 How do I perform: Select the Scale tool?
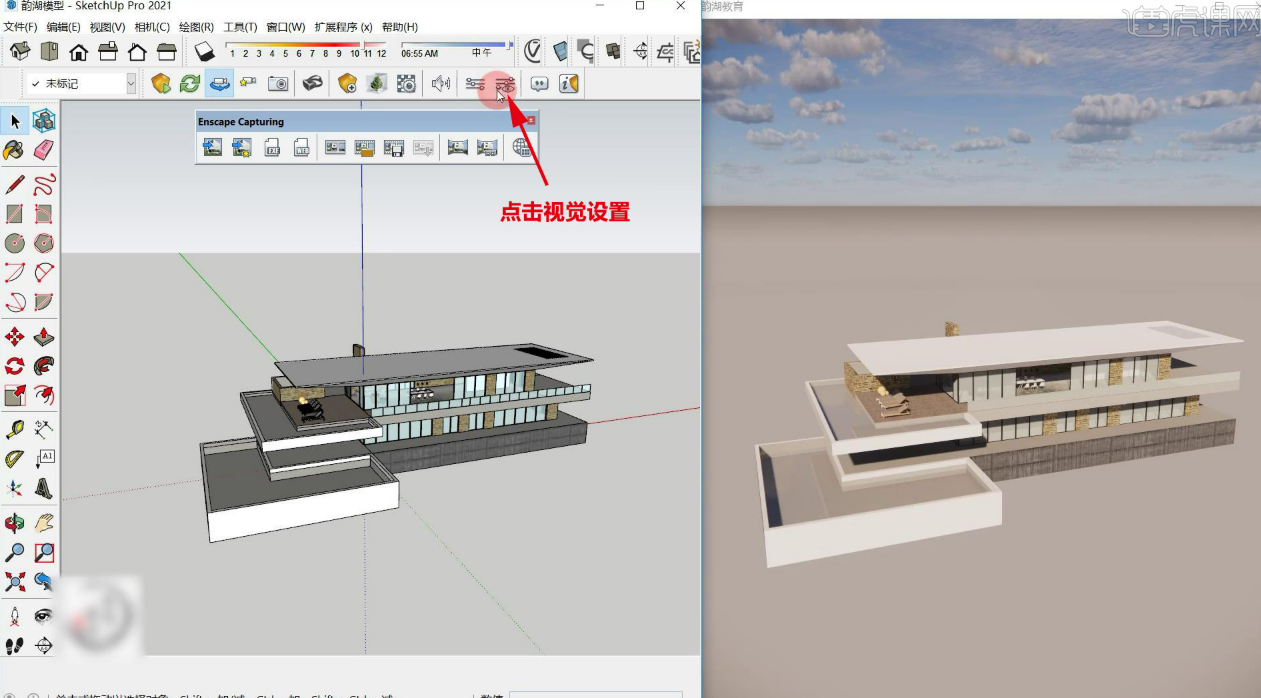coord(15,395)
